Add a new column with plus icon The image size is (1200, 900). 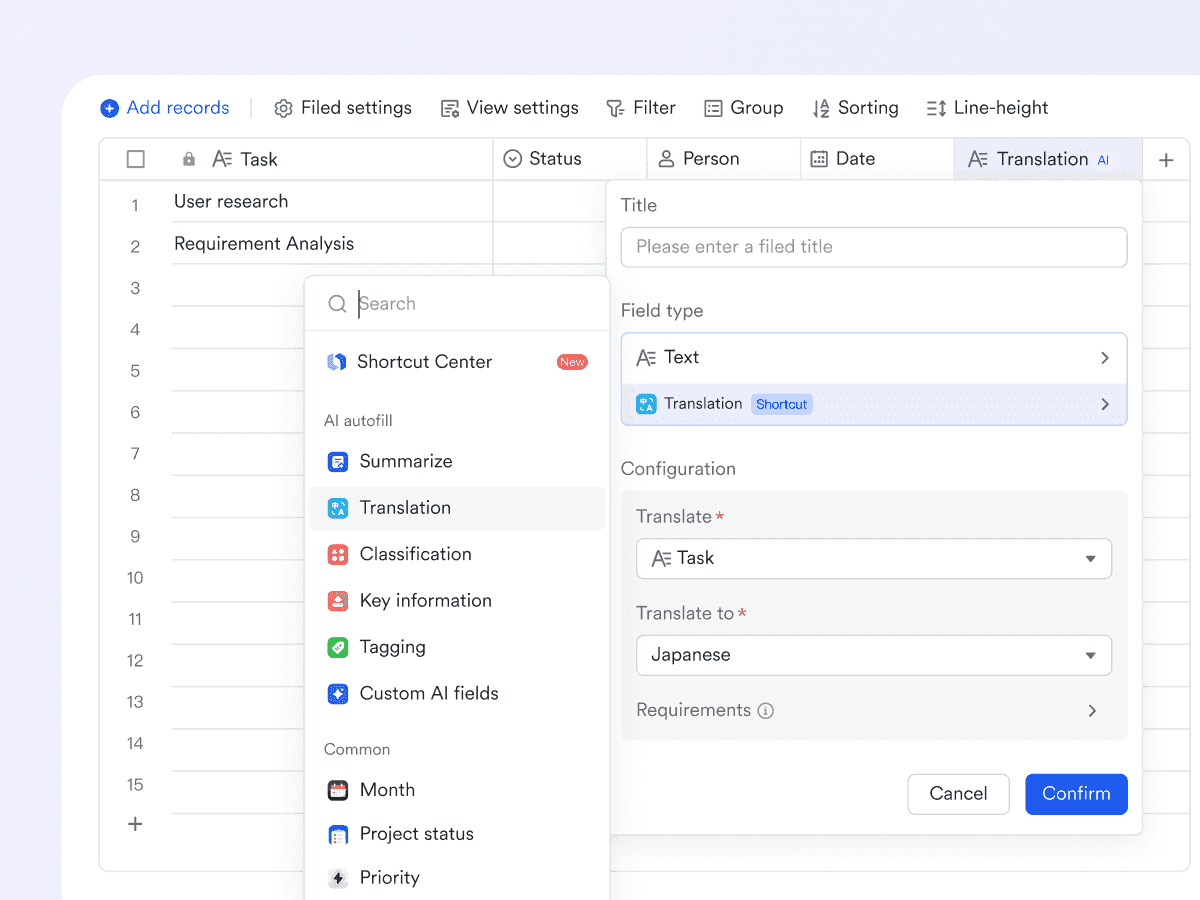click(x=1166, y=160)
